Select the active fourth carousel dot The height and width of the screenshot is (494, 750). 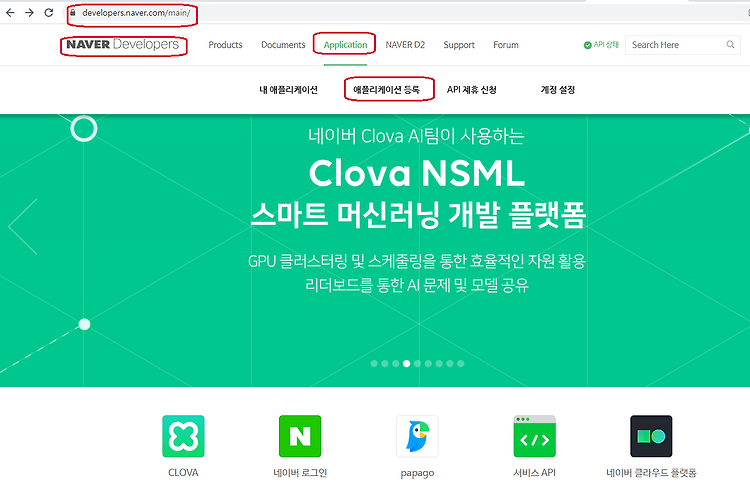coord(407,363)
